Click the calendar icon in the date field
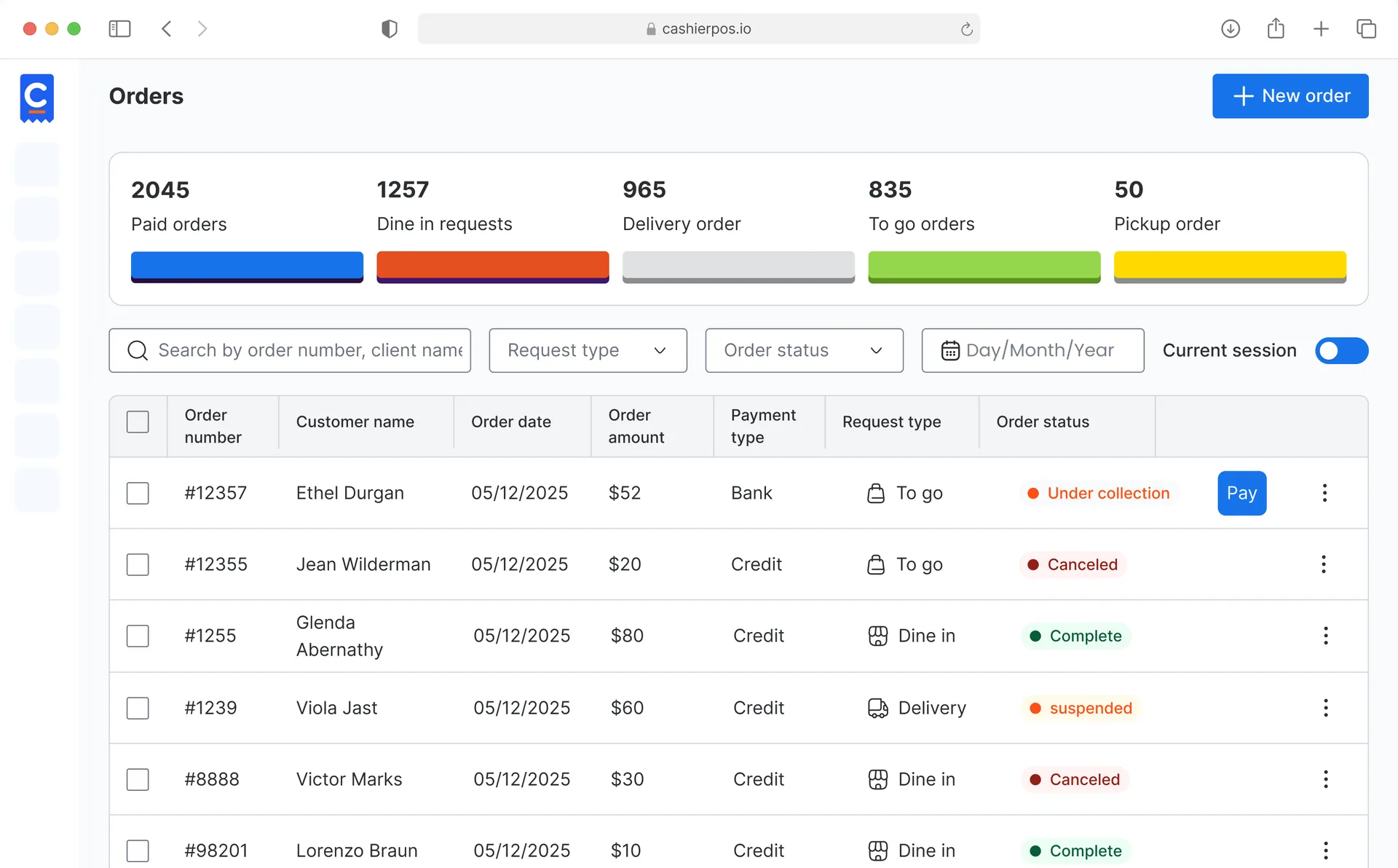 950,350
